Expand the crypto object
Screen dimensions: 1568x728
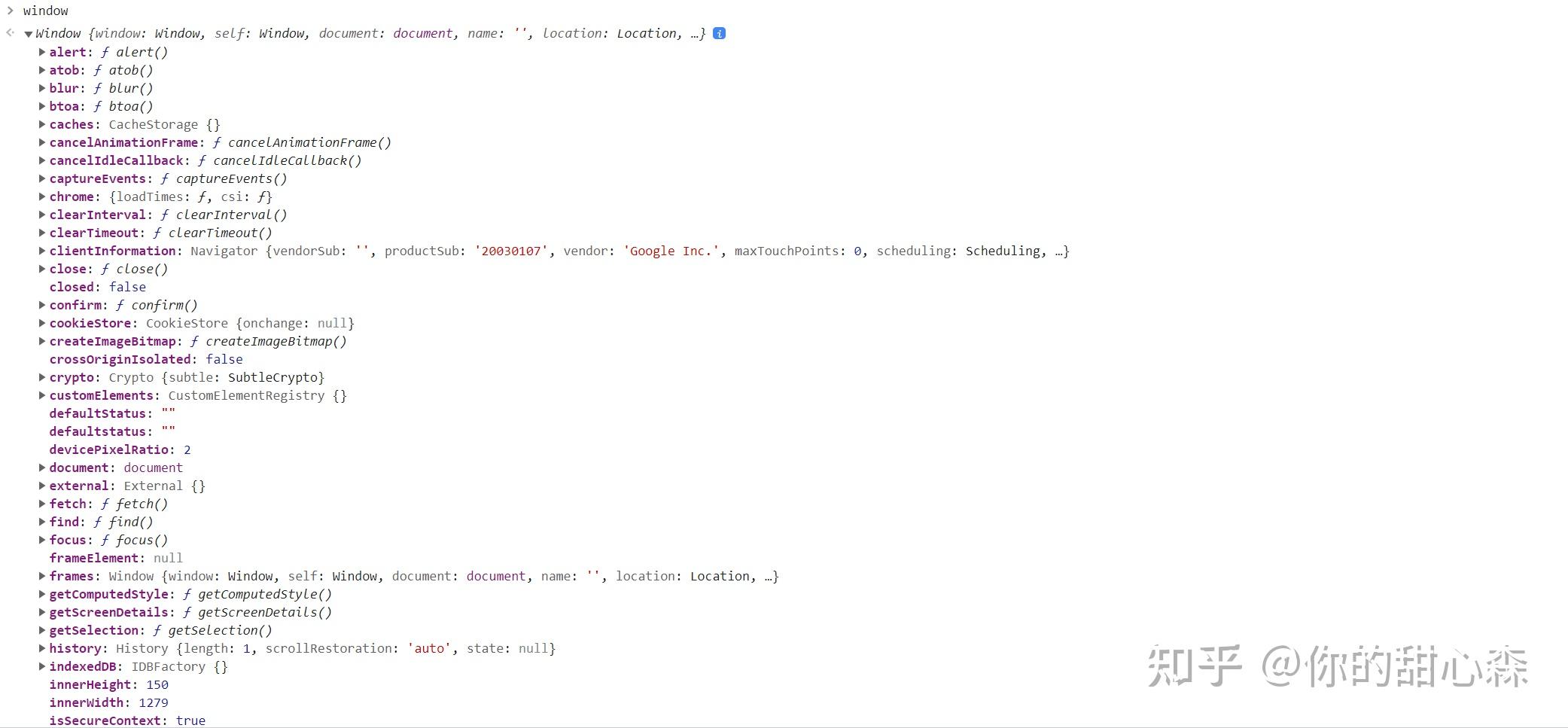click(x=42, y=377)
